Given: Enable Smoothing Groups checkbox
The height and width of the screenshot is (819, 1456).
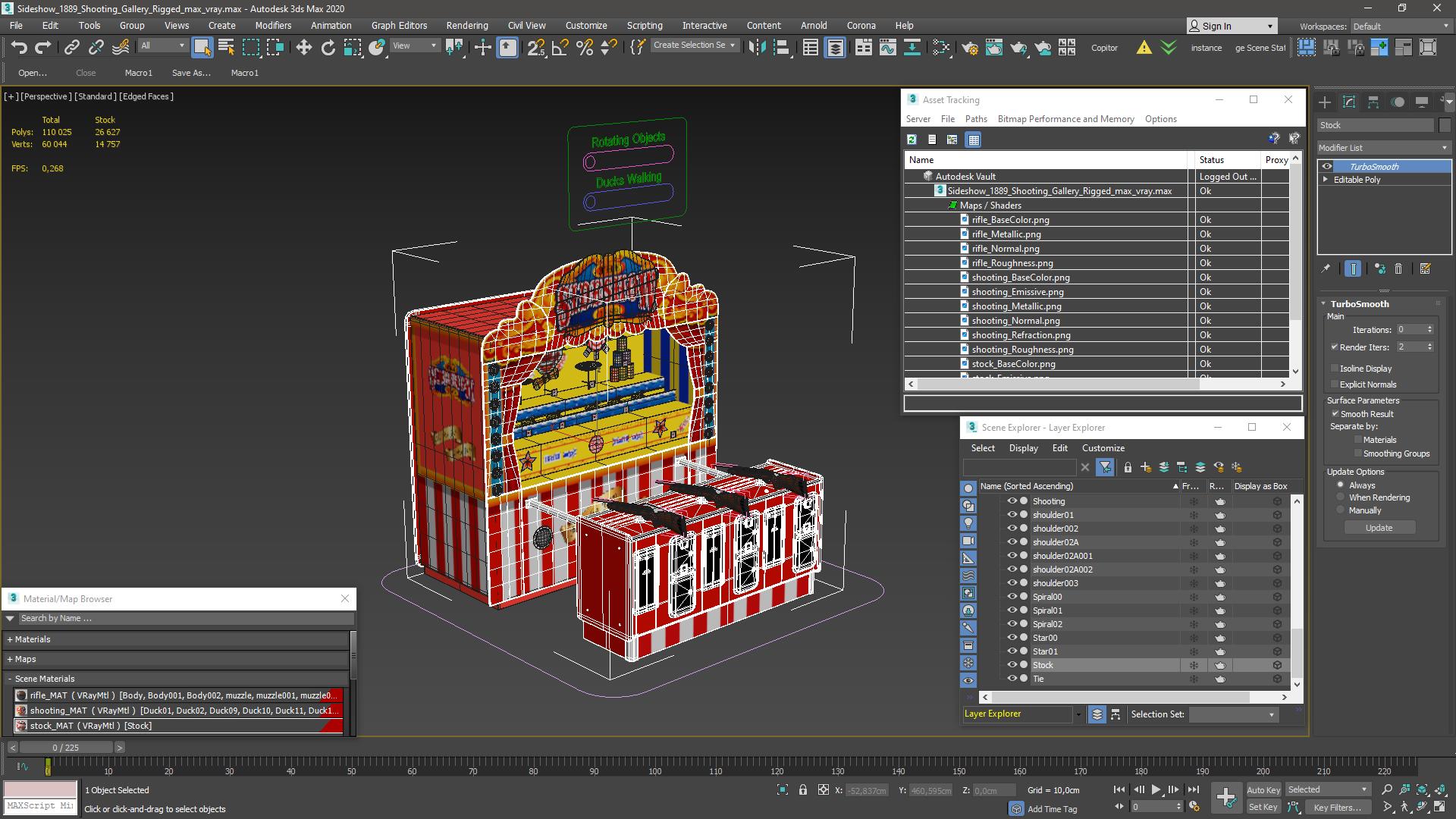Looking at the screenshot, I should [x=1358, y=453].
